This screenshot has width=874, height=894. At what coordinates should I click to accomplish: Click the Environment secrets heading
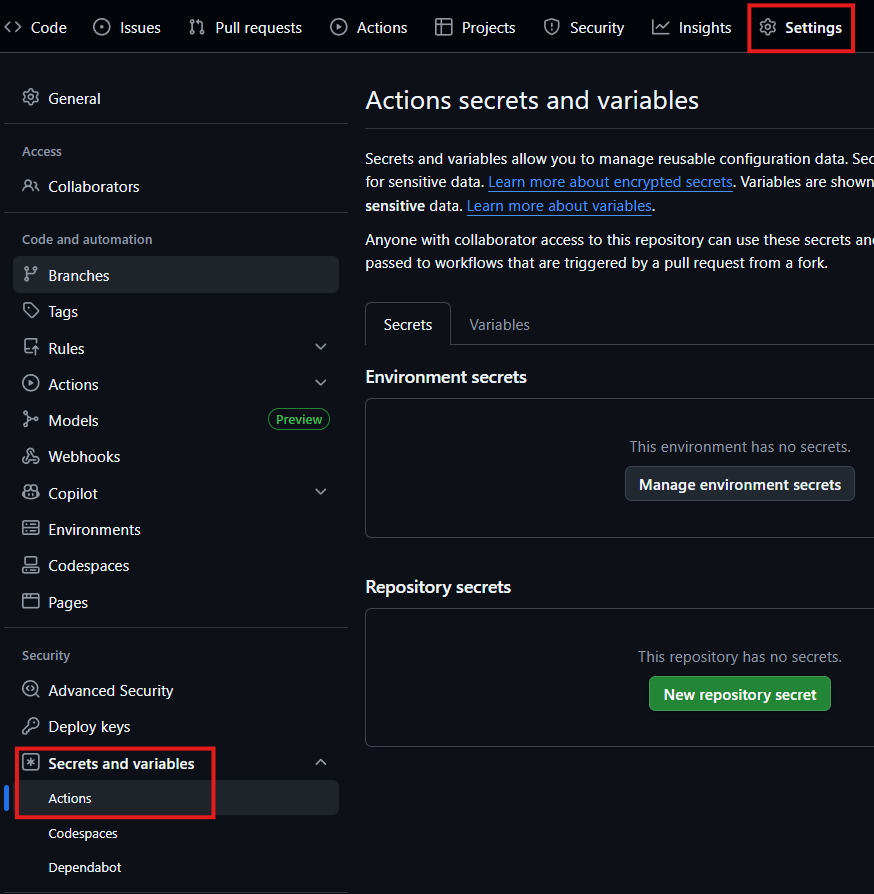point(446,377)
